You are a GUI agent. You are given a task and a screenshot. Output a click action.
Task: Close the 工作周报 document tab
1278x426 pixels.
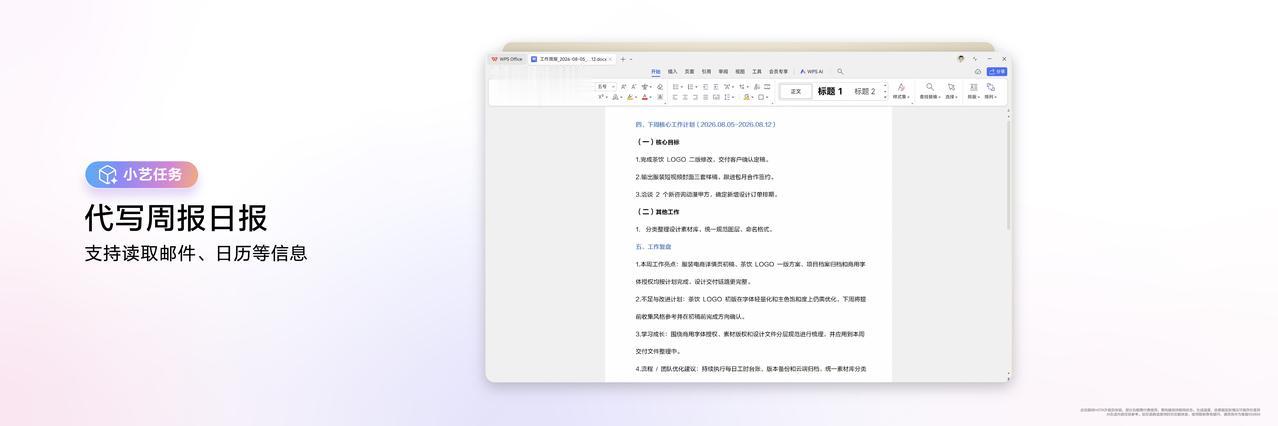point(610,59)
